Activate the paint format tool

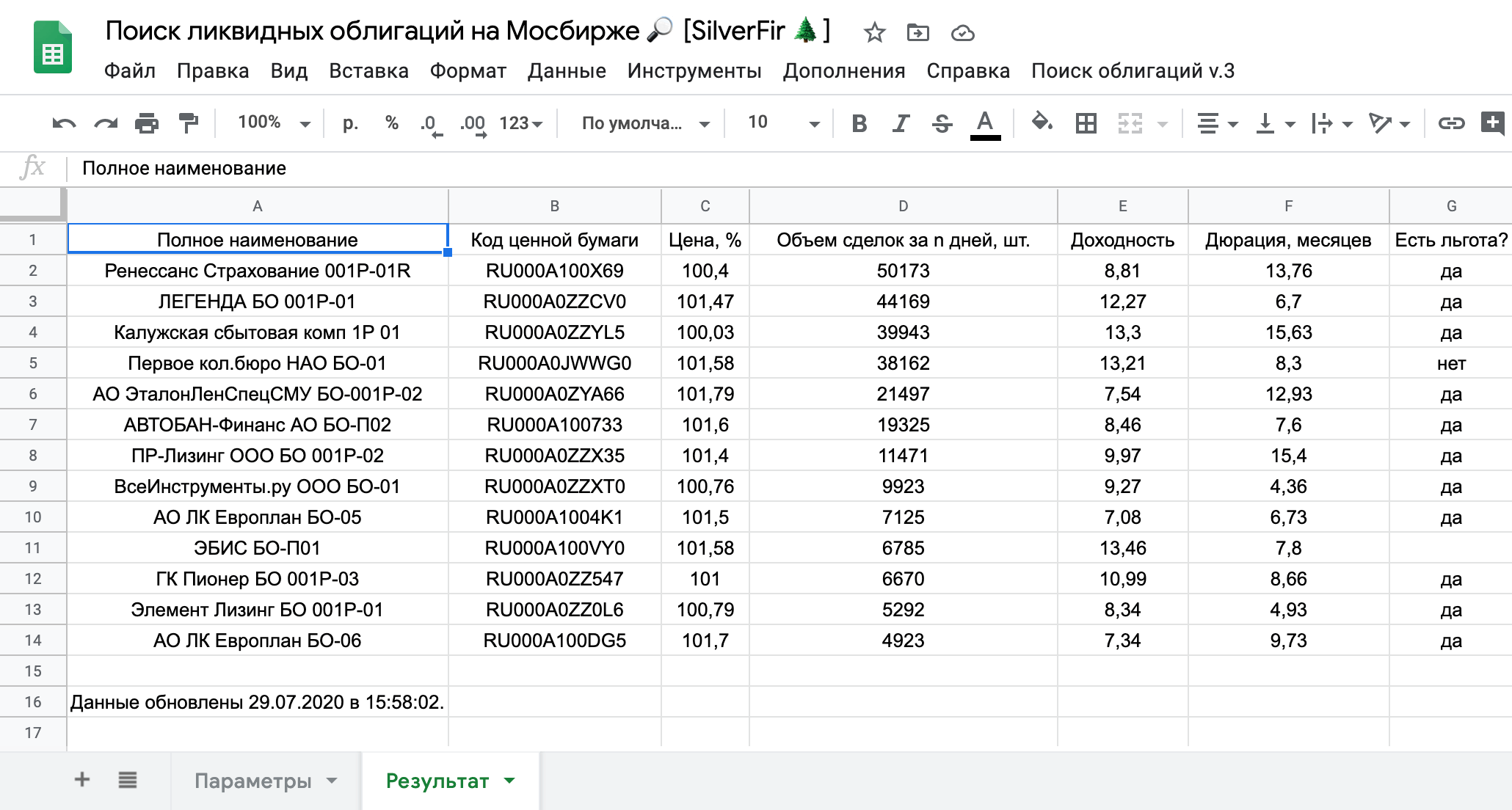(189, 123)
